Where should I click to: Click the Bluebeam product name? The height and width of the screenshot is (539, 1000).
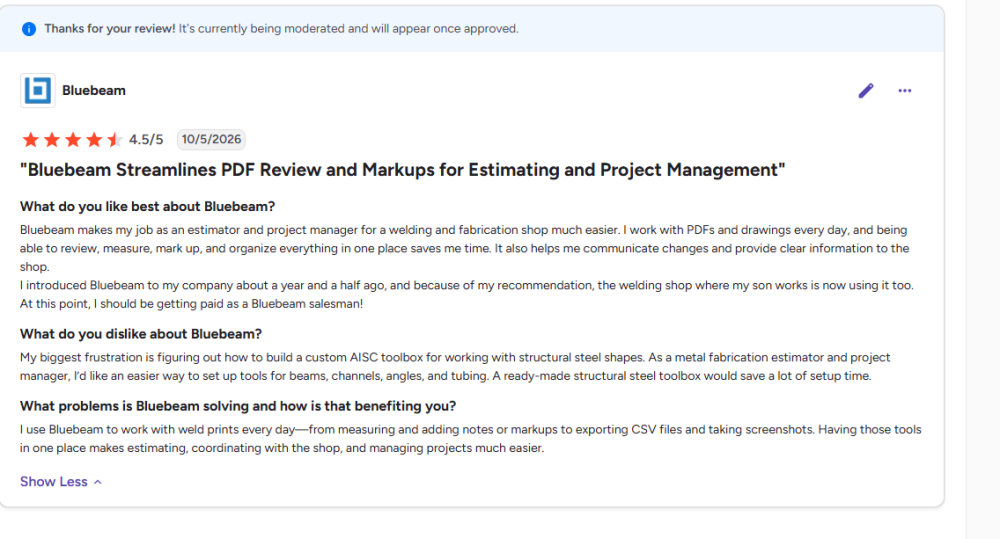point(94,91)
